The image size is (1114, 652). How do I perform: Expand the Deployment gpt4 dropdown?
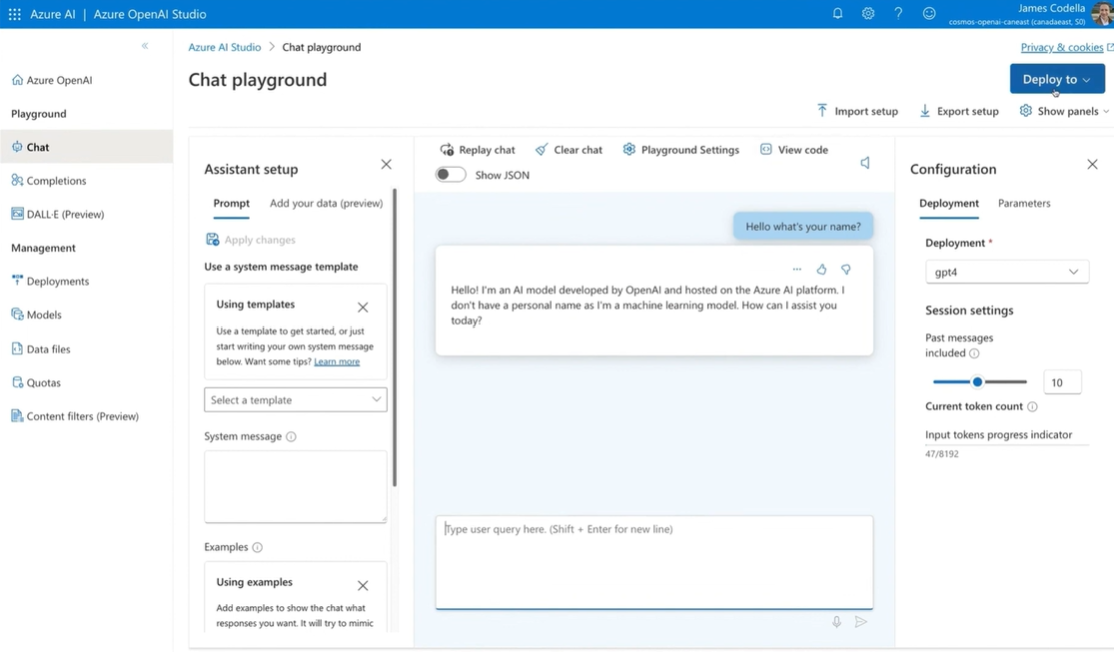(x=1006, y=272)
